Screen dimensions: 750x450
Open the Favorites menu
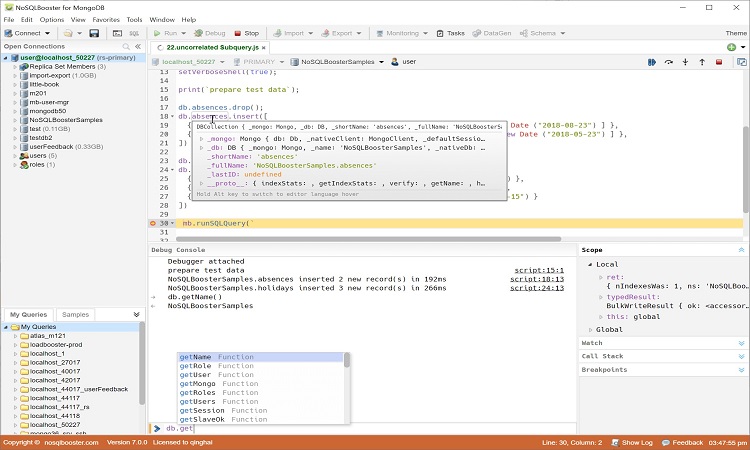point(106,19)
